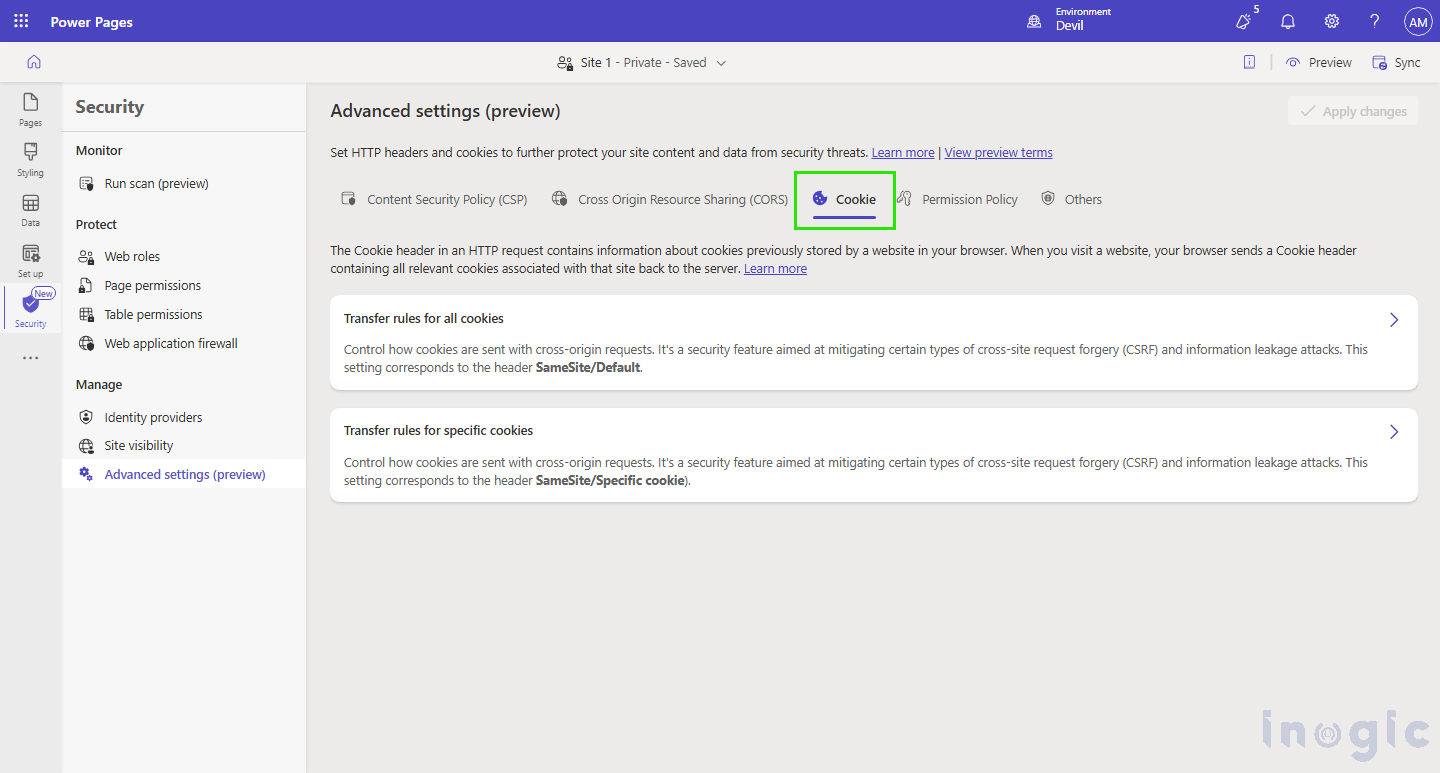Show more workspaces via ellipsis

31,358
